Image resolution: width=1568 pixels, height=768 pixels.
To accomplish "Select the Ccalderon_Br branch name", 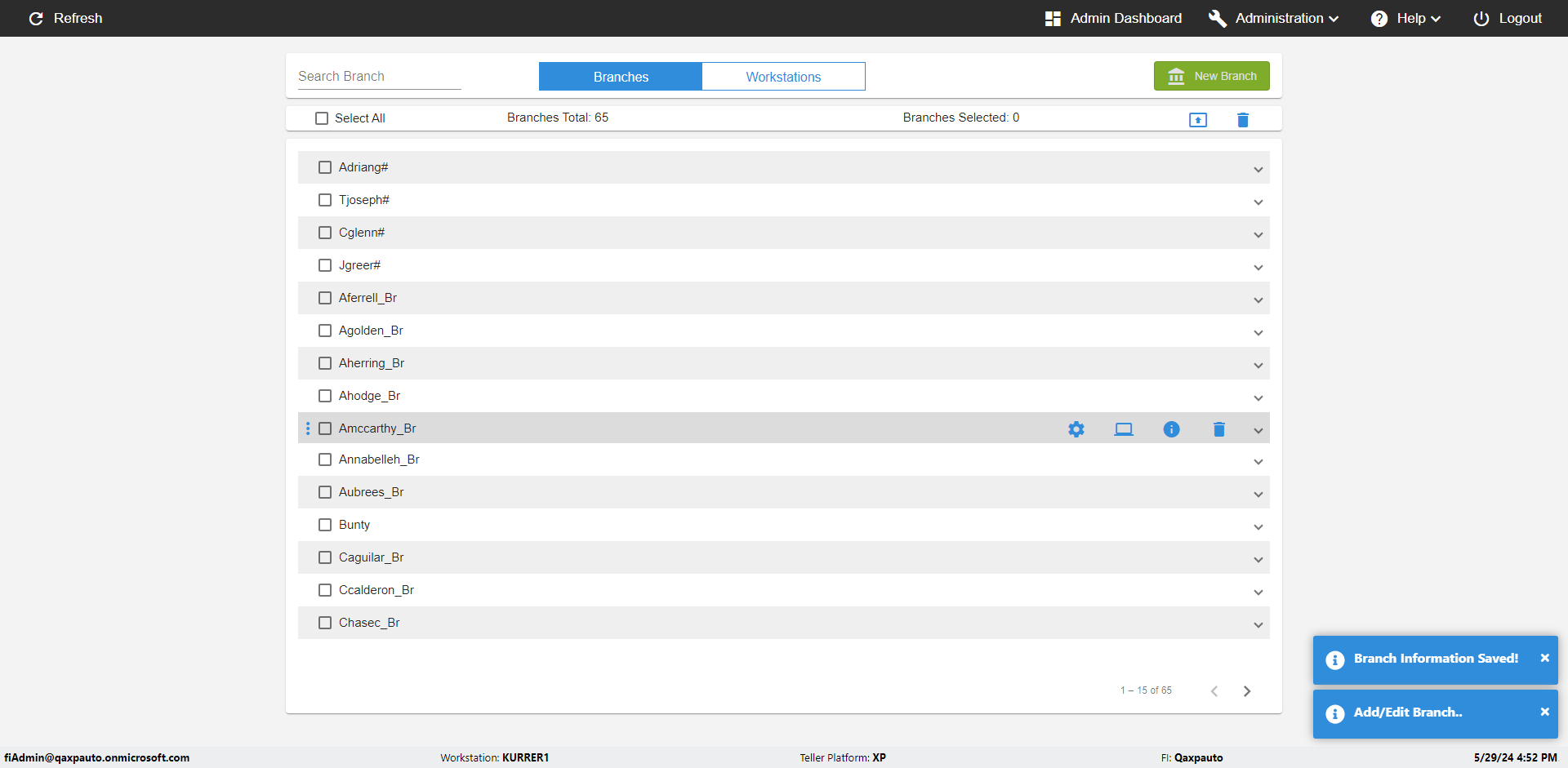I will (x=376, y=590).
